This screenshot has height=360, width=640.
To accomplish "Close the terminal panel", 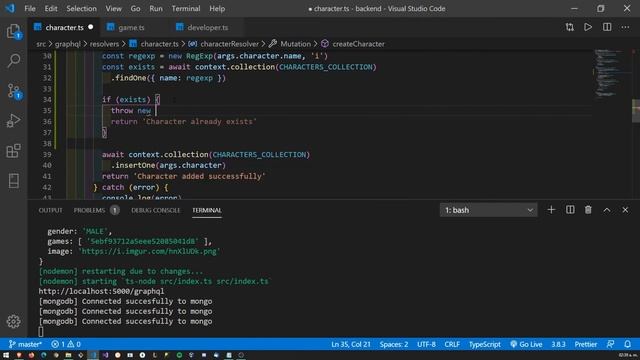I will (x=625, y=210).
